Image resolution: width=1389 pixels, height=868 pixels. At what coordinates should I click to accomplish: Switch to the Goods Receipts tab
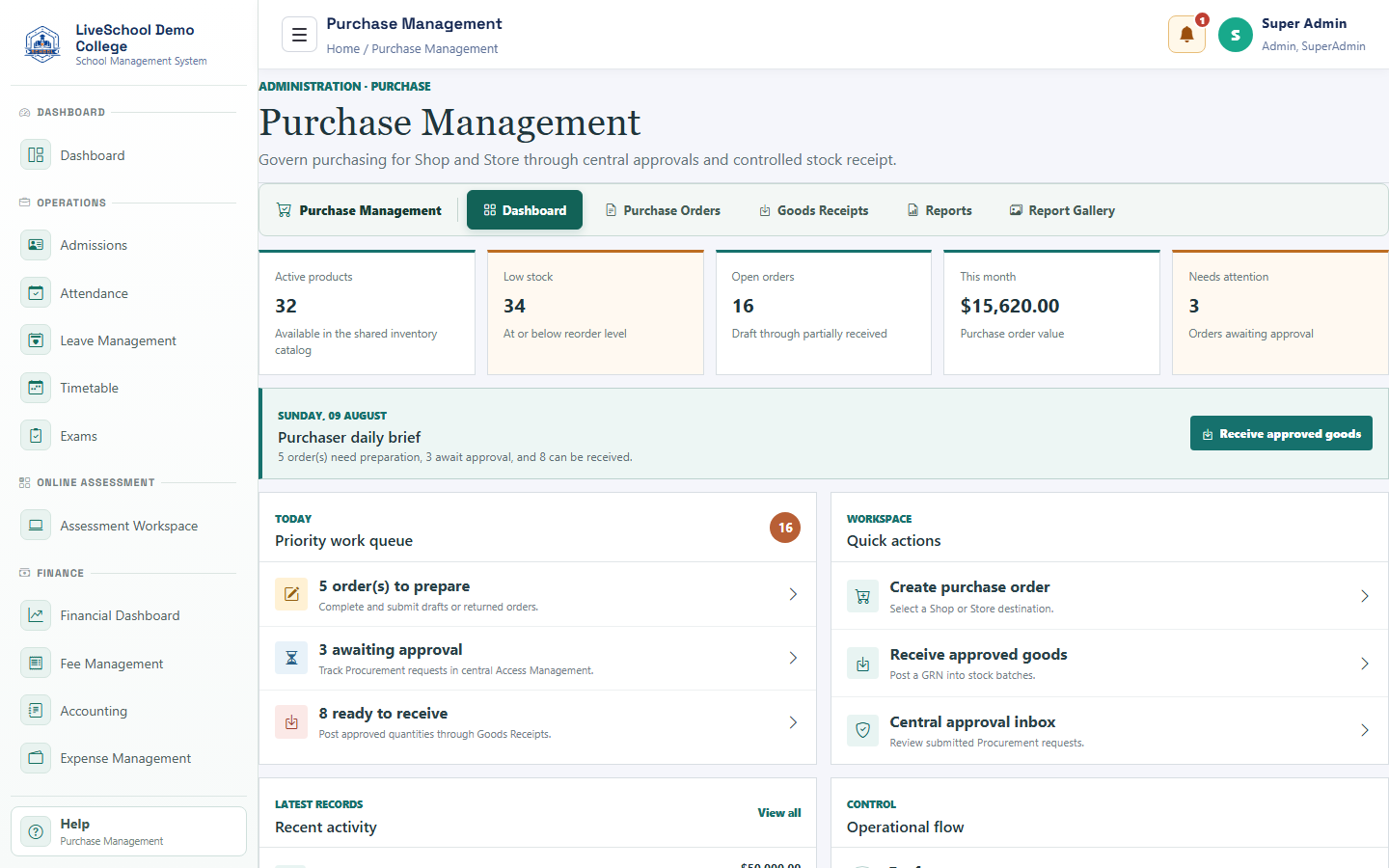[x=814, y=210]
